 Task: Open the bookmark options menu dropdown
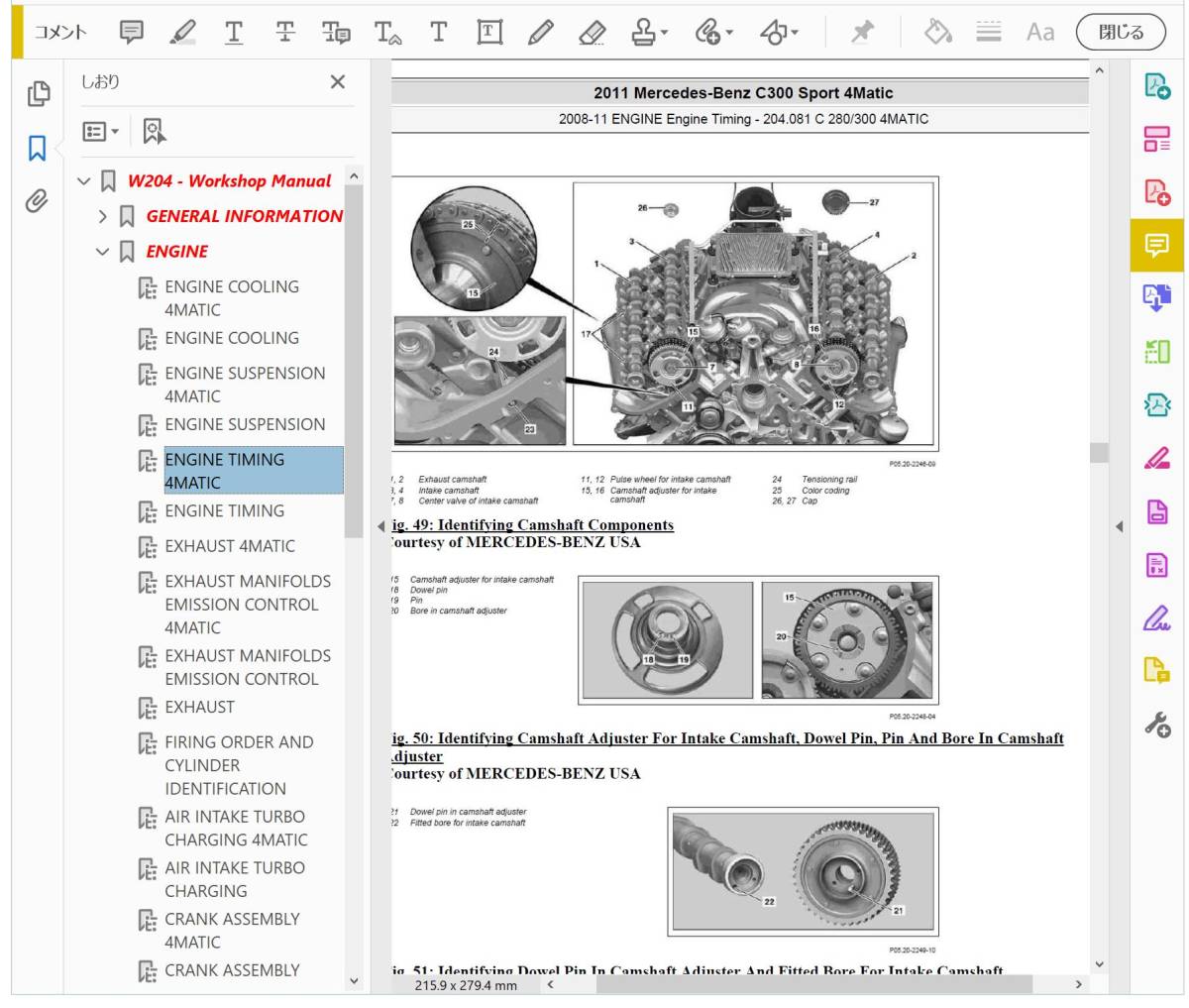point(101,131)
